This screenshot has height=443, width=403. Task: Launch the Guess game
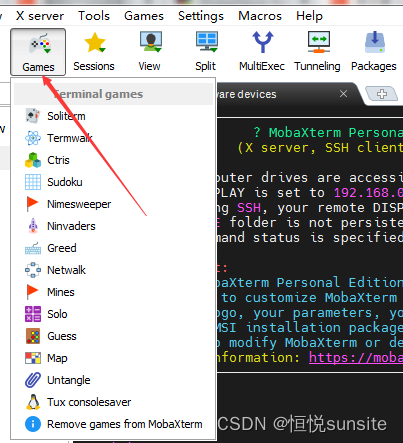[113, 336]
